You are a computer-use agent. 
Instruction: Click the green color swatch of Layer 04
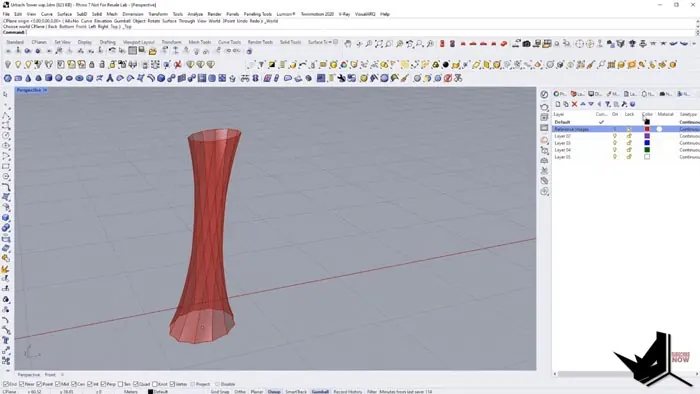pos(647,150)
